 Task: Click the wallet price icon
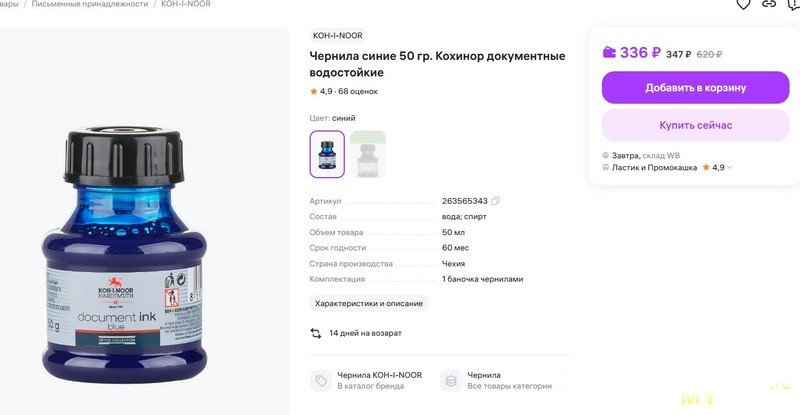coord(609,53)
